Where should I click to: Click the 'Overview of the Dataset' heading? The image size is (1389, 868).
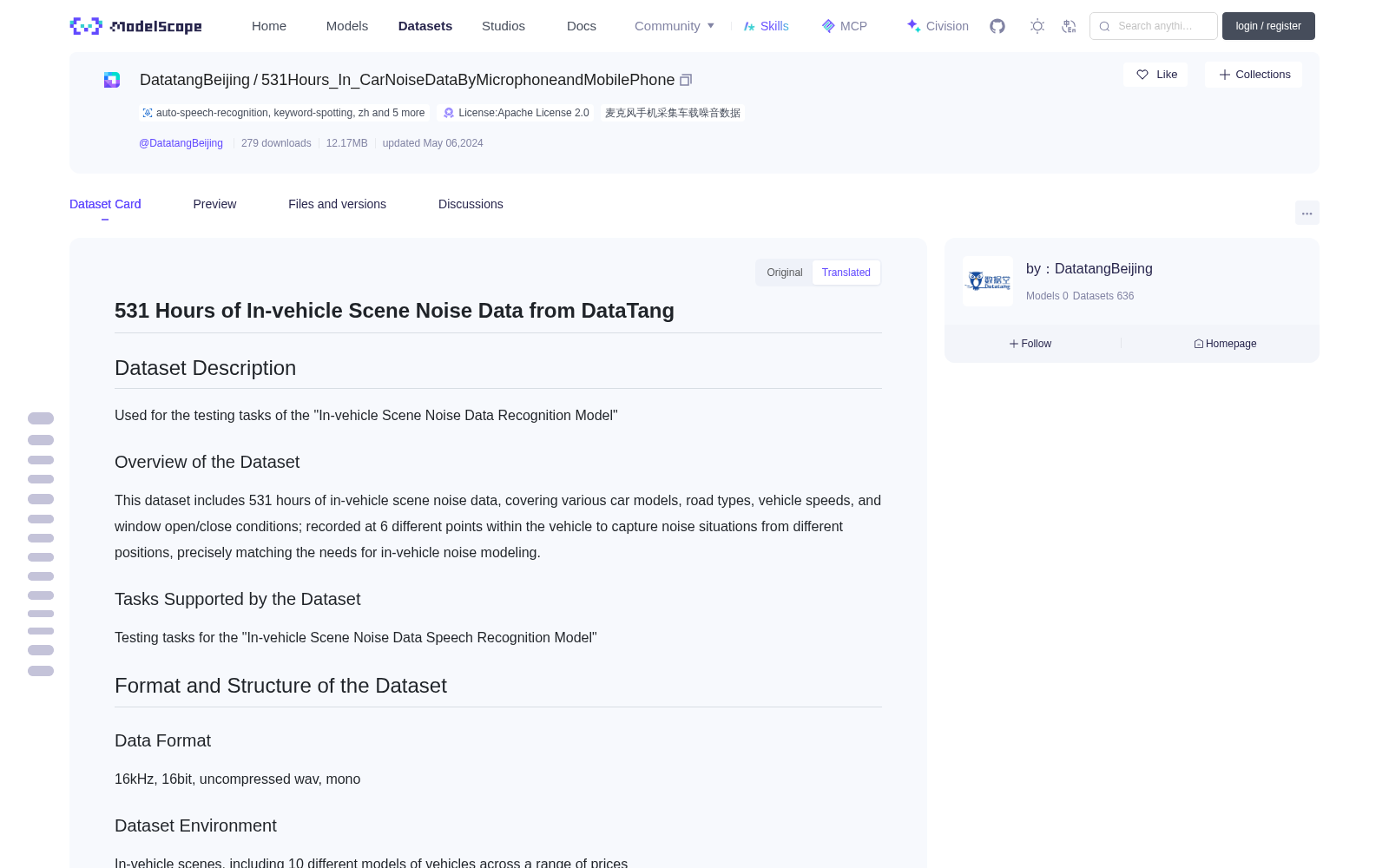(207, 462)
